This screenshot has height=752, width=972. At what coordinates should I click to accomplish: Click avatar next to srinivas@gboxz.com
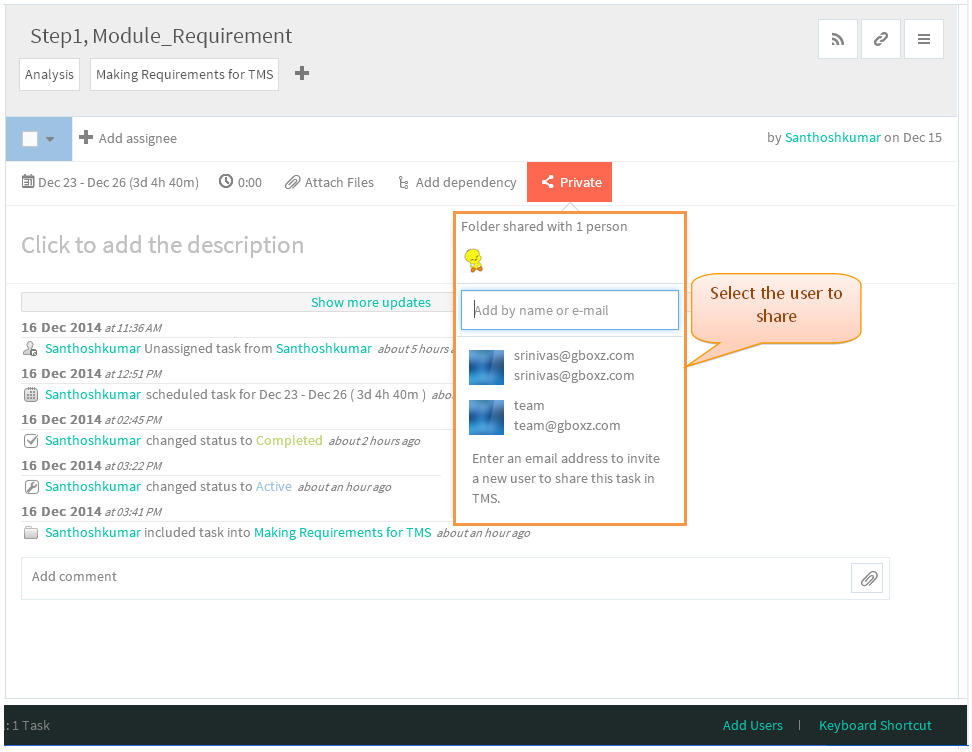tap(486, 367)
